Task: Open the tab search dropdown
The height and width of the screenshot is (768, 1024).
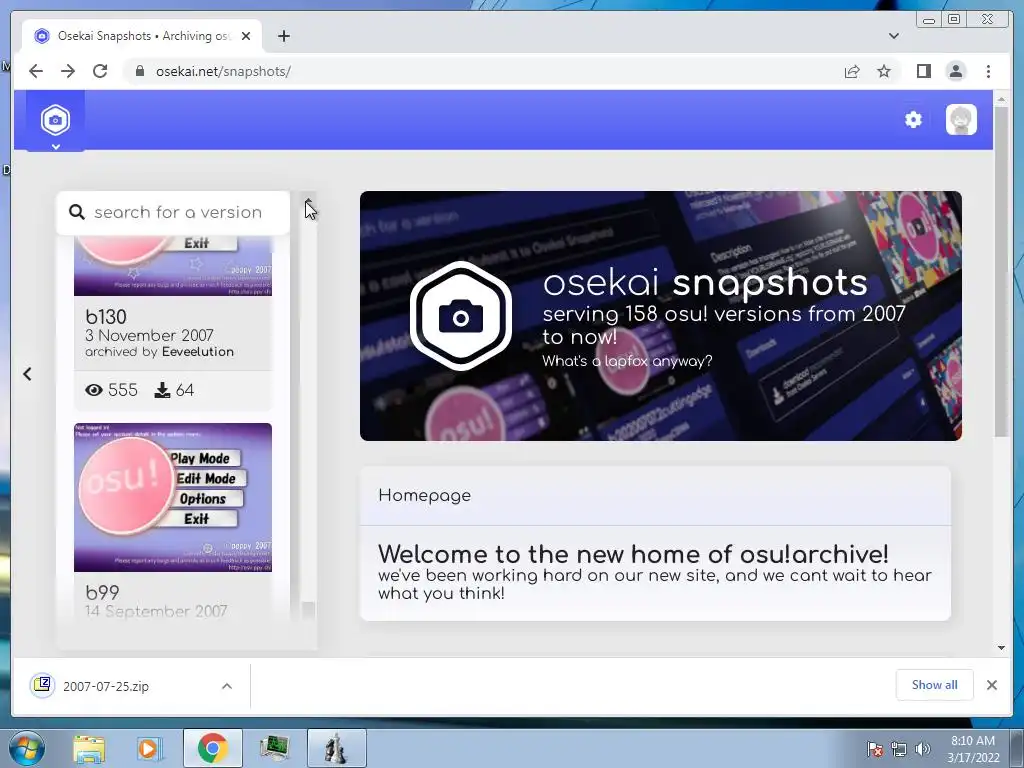Action: click(x=893, y=36)
